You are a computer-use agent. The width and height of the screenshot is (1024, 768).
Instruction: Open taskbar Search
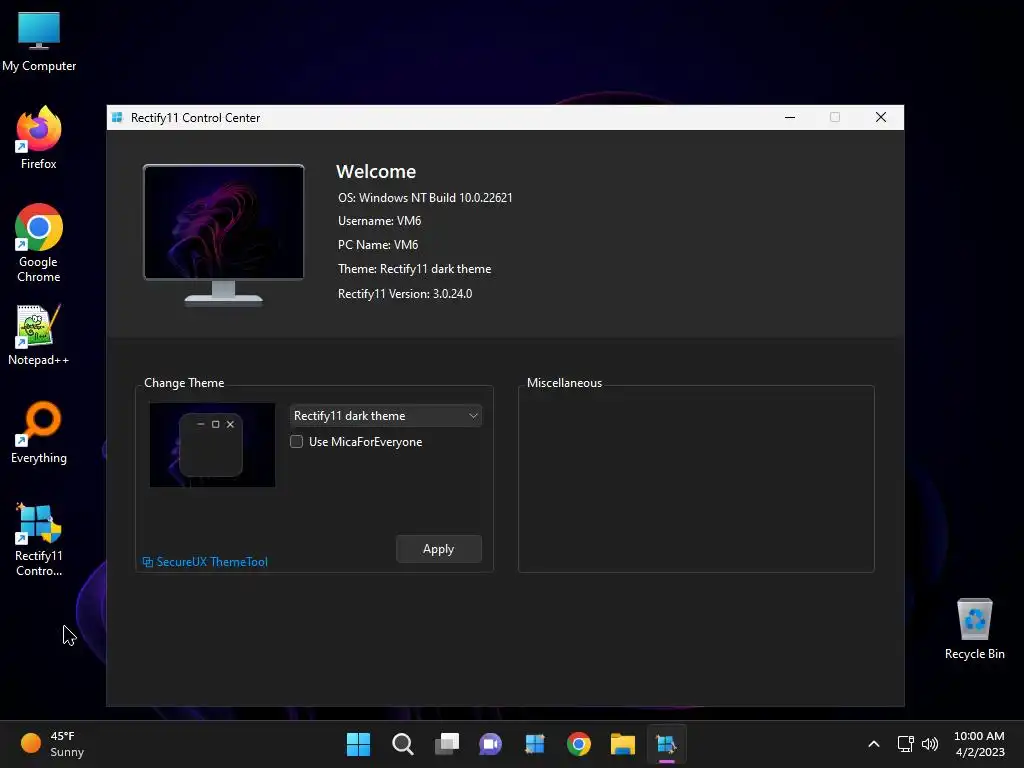402,744
